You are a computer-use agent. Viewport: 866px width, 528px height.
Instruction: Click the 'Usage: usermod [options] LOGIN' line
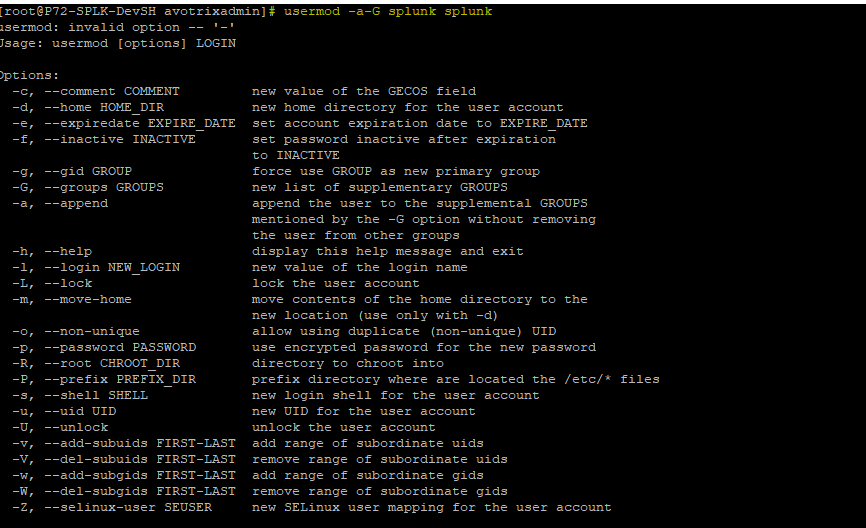pos(118,44)
